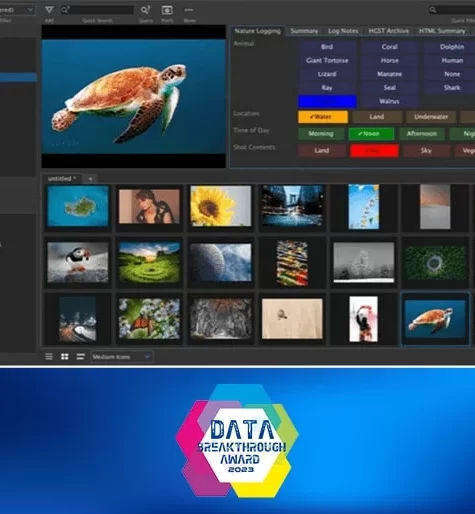The width and height of the screenshot is (475, 514).
Task: Click the Query magnifier icon in toolbar
Action: point(145,10)
